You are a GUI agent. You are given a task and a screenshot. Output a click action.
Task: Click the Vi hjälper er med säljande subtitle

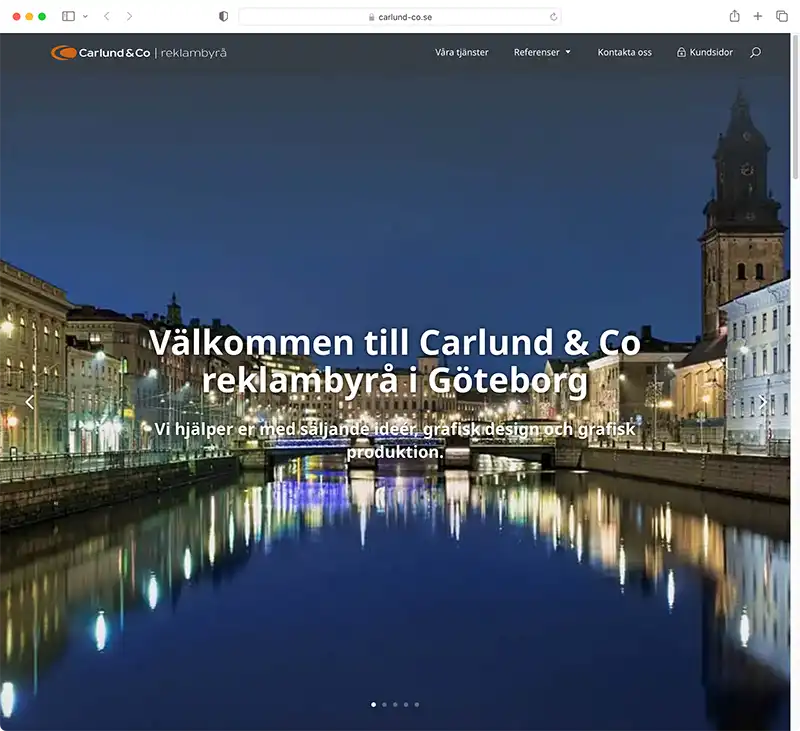[395, 440]
